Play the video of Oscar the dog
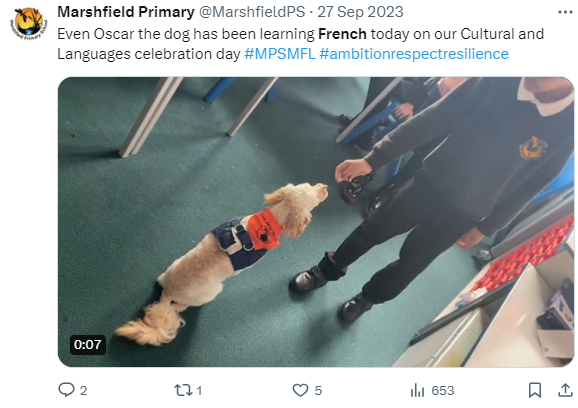Image resolution: width=578 pixels, height=408 pixels. tap(316, 222)
